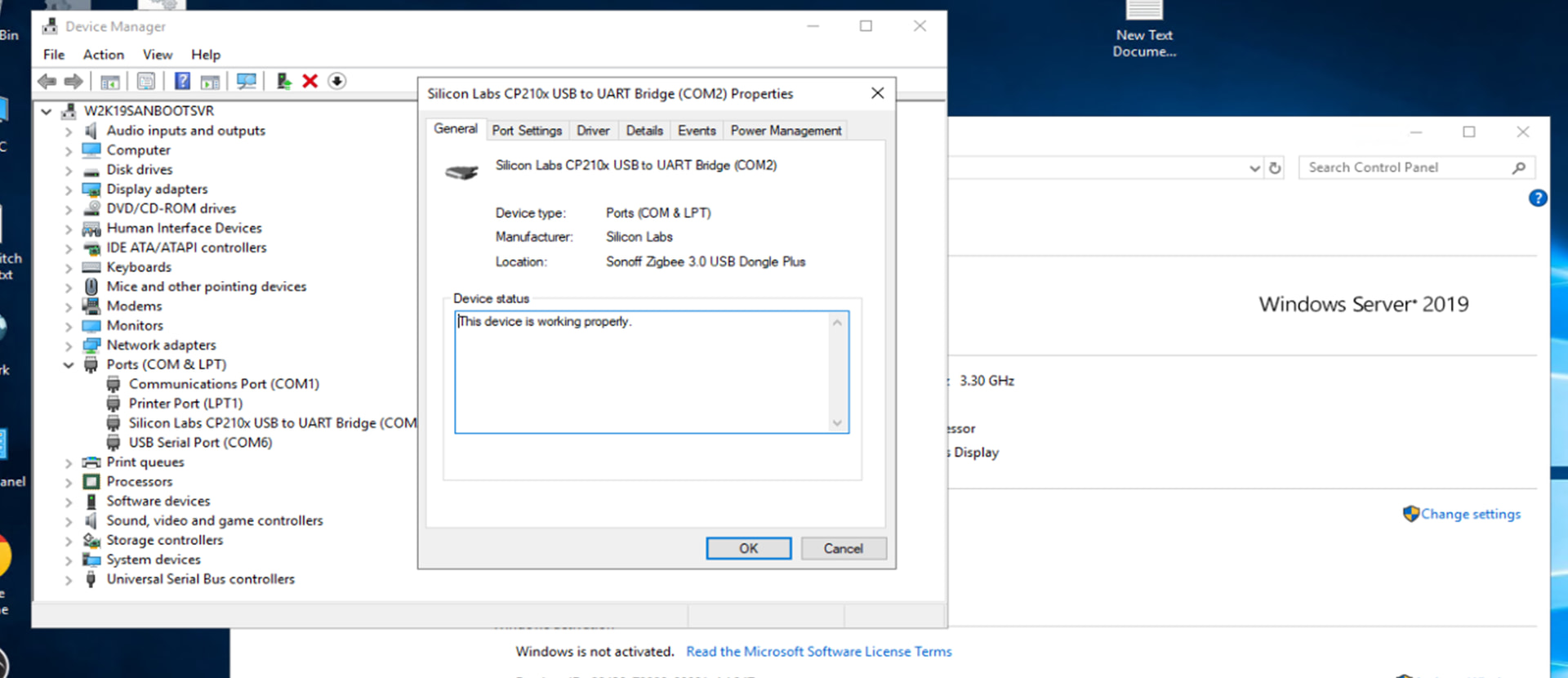This screenshot has height=678, width=1568.
Task: Open the Control Panel address bar dropdown
Action: click(x=1254, y=168)
